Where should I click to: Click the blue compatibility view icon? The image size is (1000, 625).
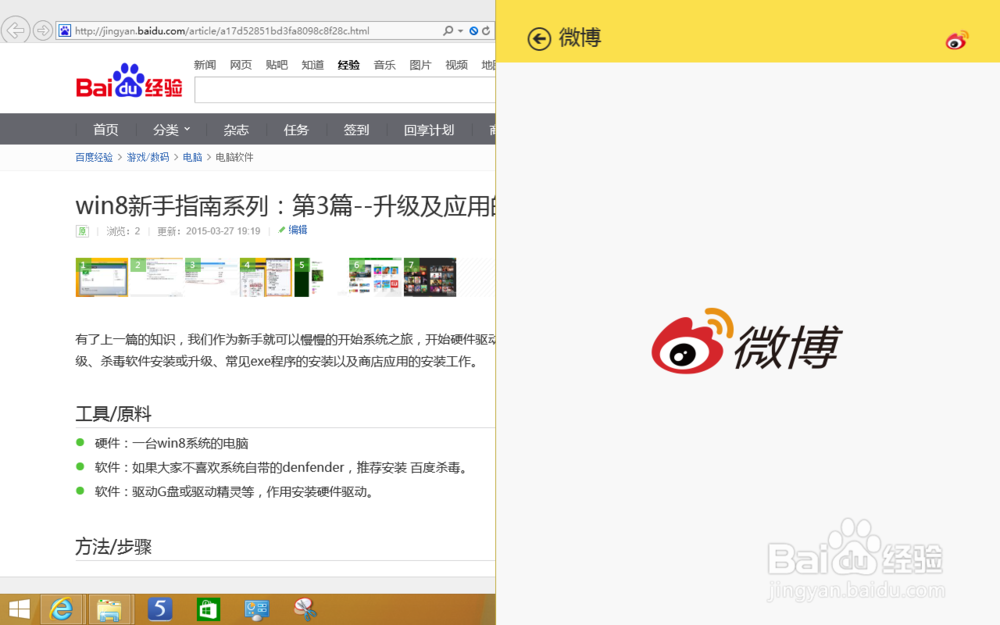(x=474, y=31)
